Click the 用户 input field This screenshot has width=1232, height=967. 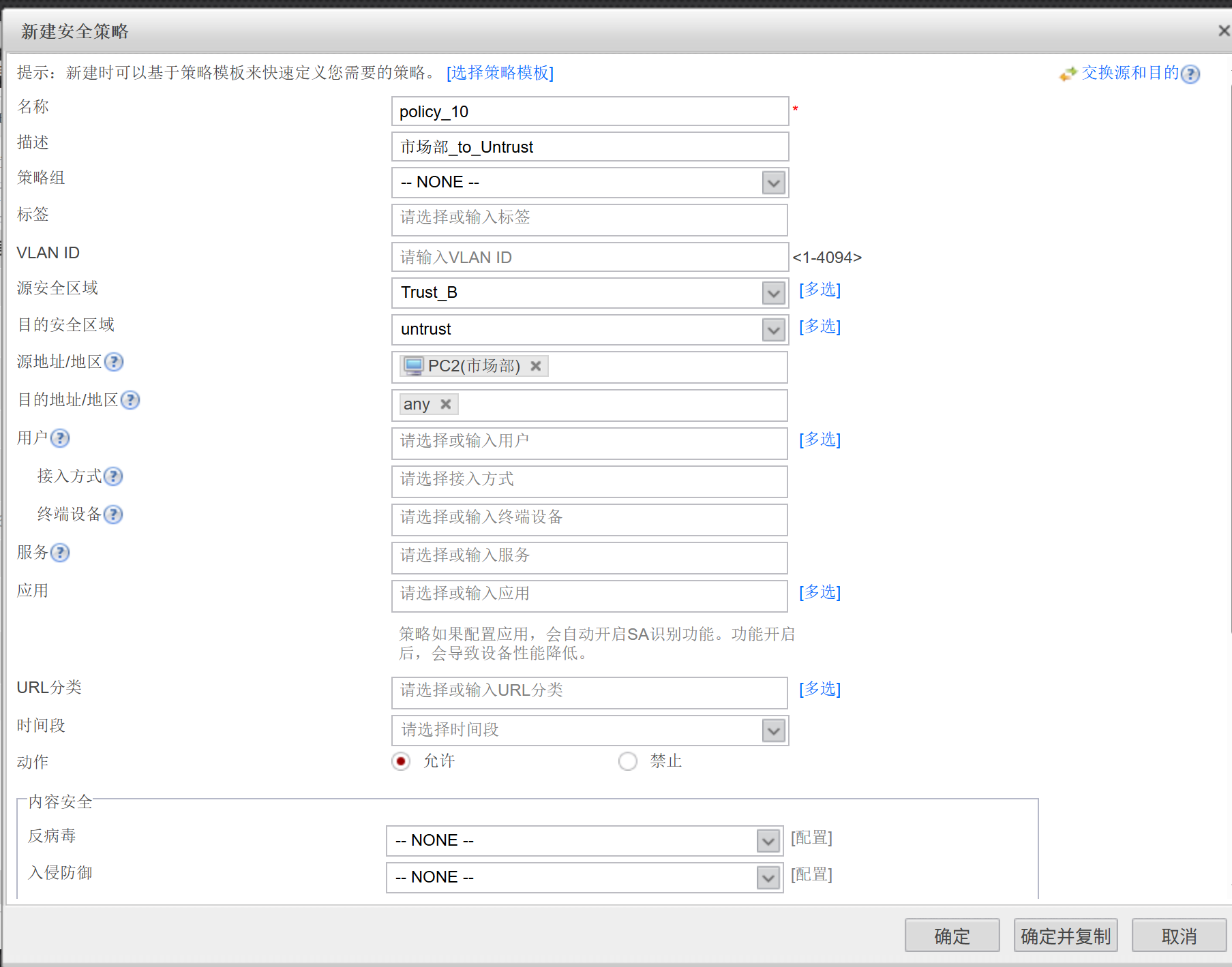(x=590, y=443)
